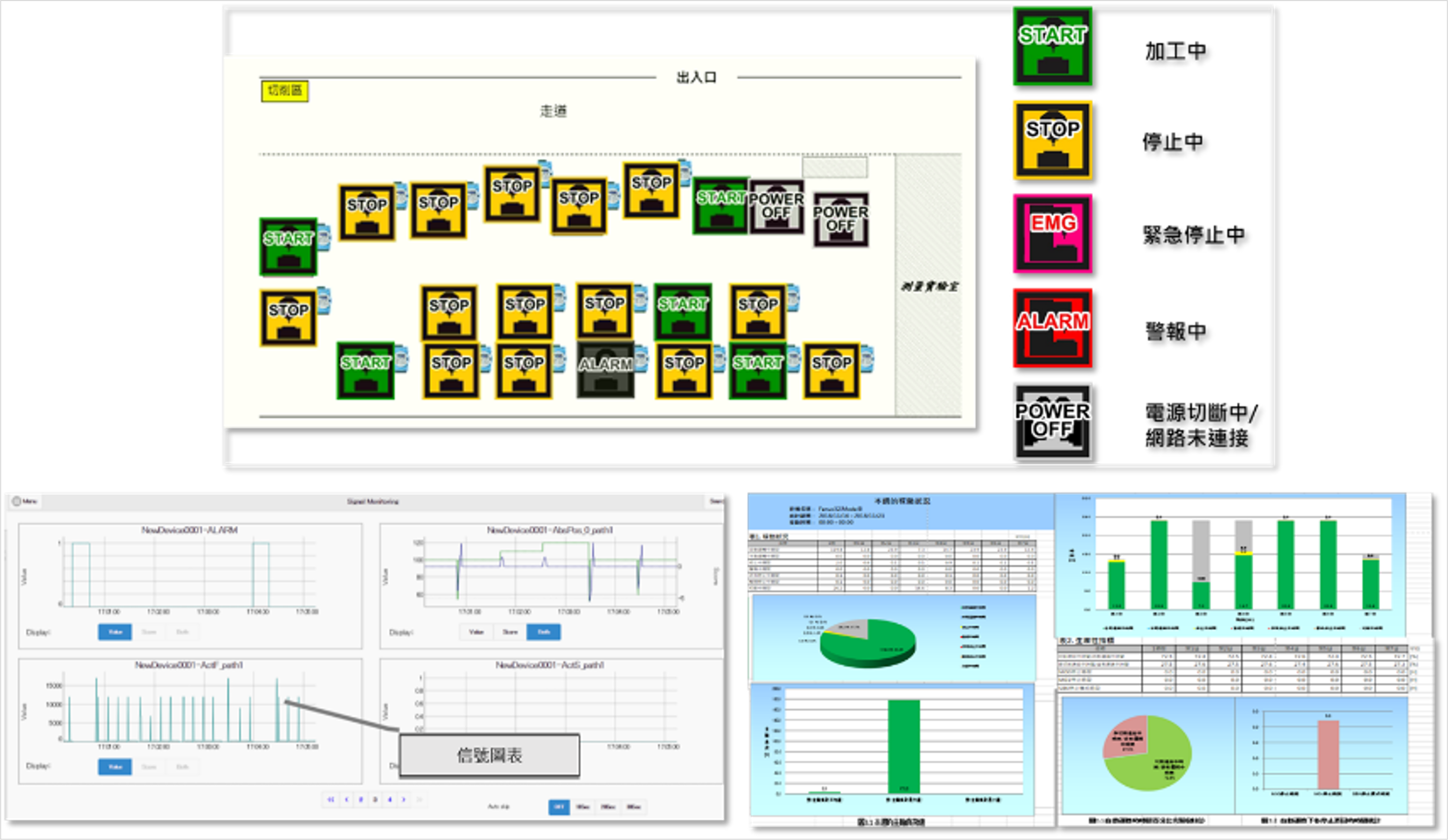This screenshot has height=840, width=1448.
Task: Click the Signal Monitoring title text
Action: click(x=372, y=502)
